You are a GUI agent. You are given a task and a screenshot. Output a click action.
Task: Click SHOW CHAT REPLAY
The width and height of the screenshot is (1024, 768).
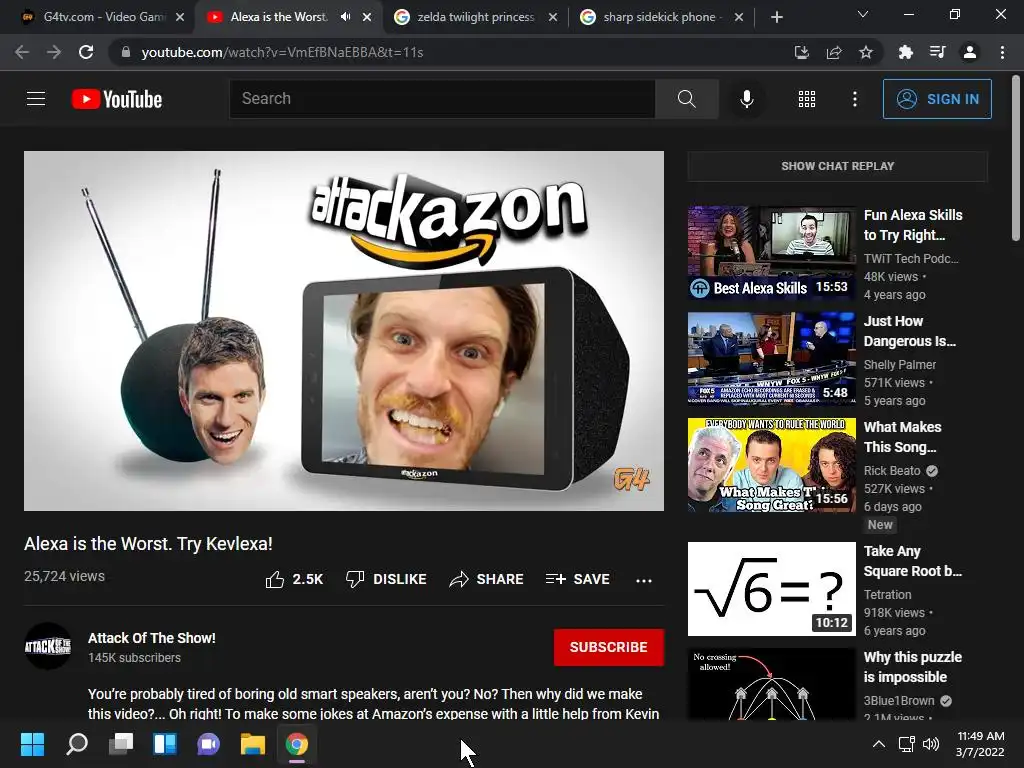837,166
